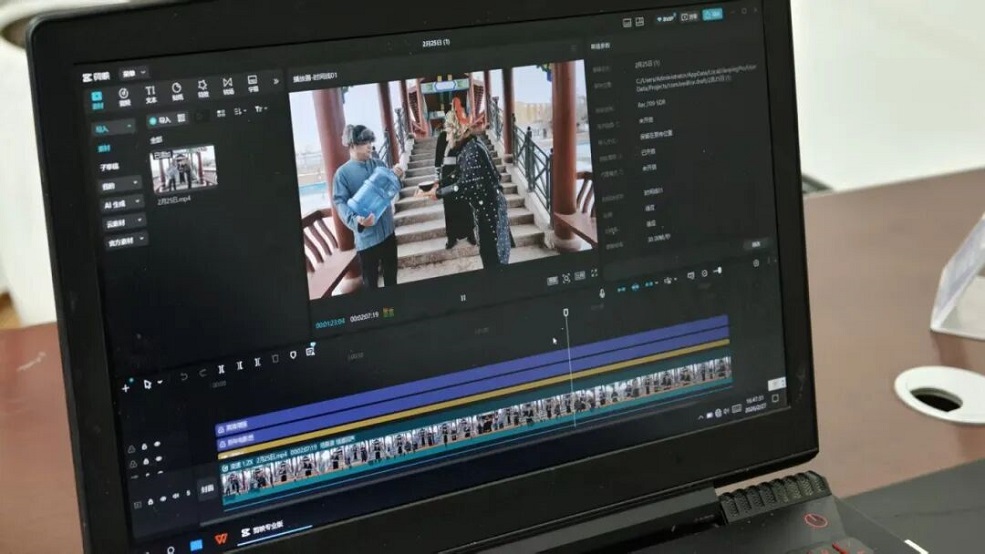This screenshot has width=985, height=554.
Task: Open the Transitions tab in the toolbar
Action: point(228,87)
